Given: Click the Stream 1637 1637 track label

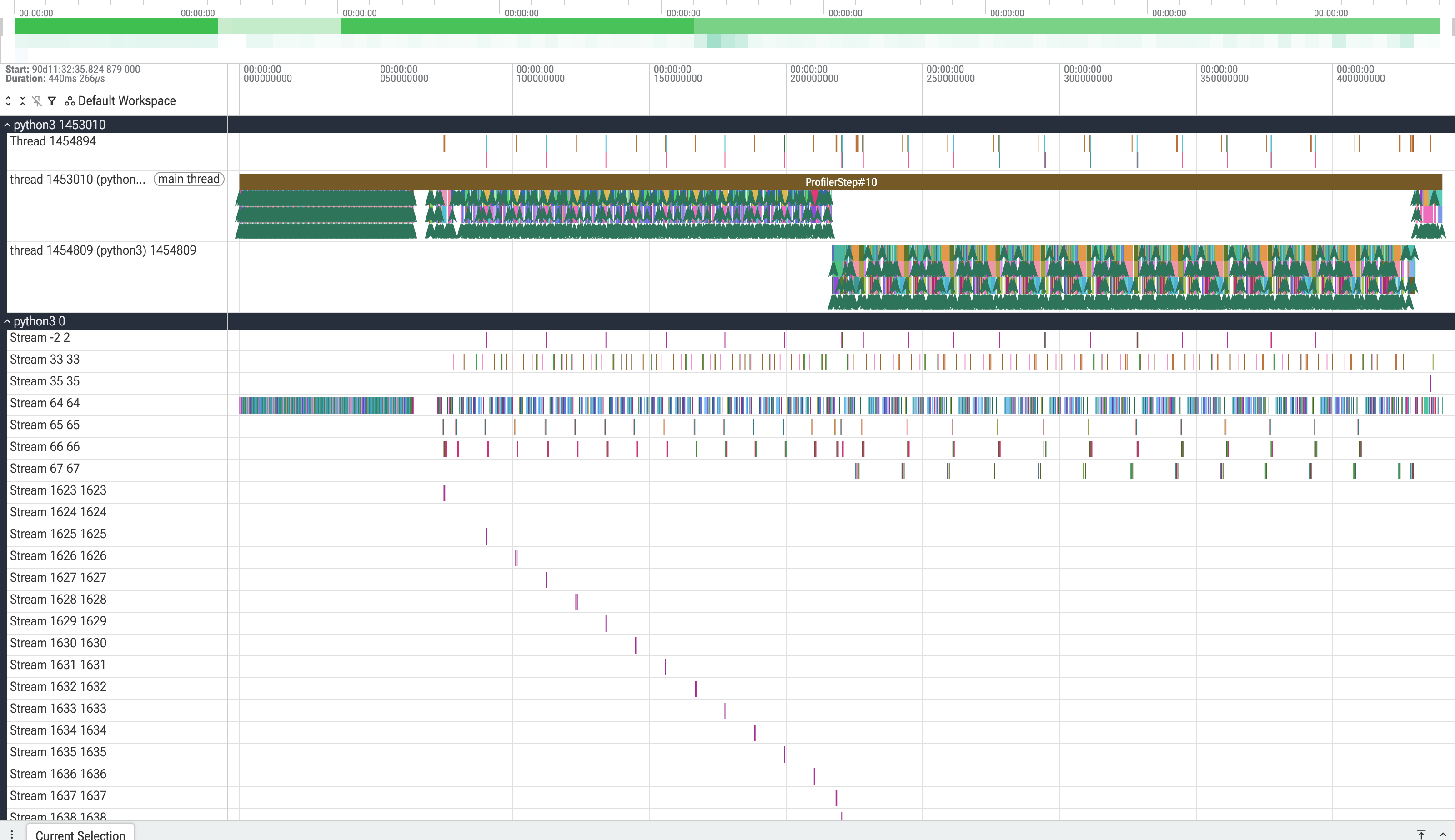Looking at the screenshot, I should (58, 796).
